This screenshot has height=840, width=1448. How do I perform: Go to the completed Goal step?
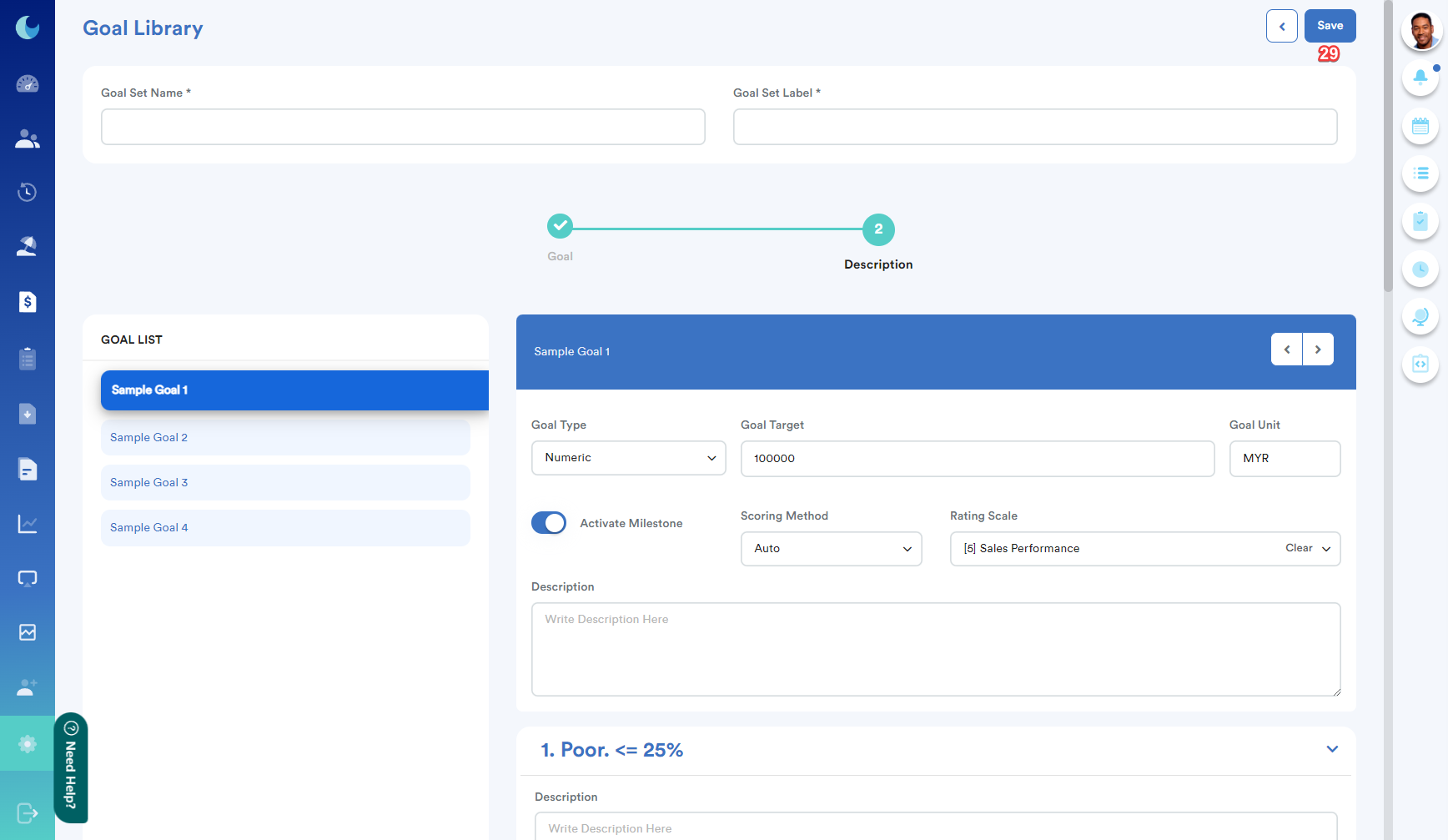pyautogui.click(x=560, y=226)
